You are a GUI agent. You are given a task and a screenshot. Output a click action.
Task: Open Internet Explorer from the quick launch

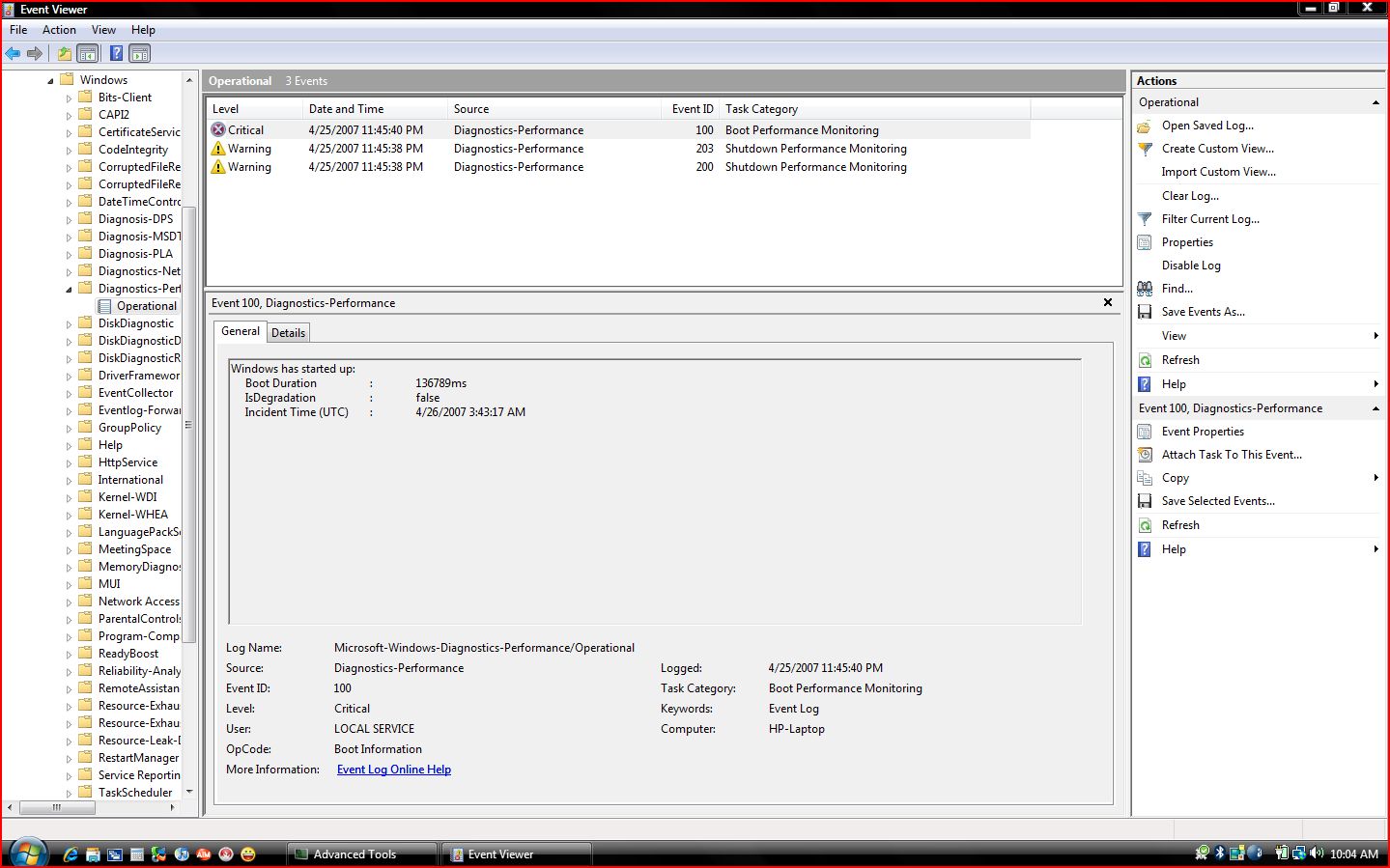coord(71,854)
